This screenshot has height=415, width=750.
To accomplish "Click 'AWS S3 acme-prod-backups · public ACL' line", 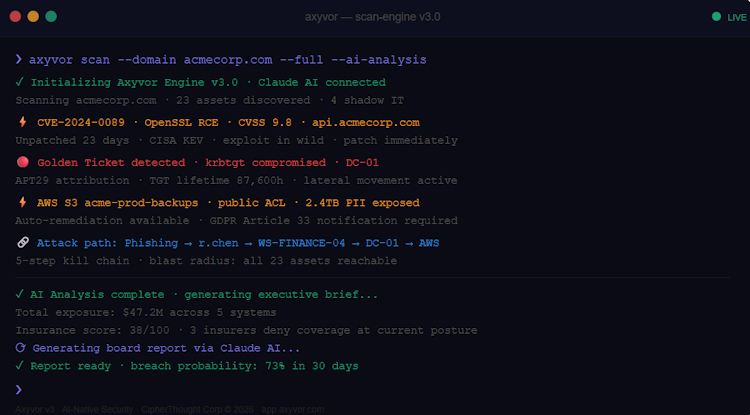I will pos(228,203).
